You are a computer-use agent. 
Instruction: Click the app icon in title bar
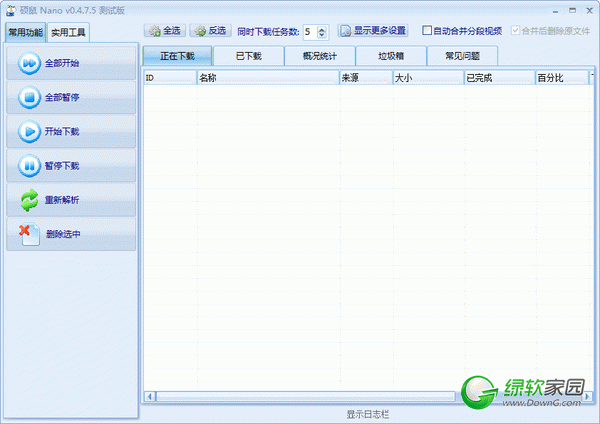(11, 10)
